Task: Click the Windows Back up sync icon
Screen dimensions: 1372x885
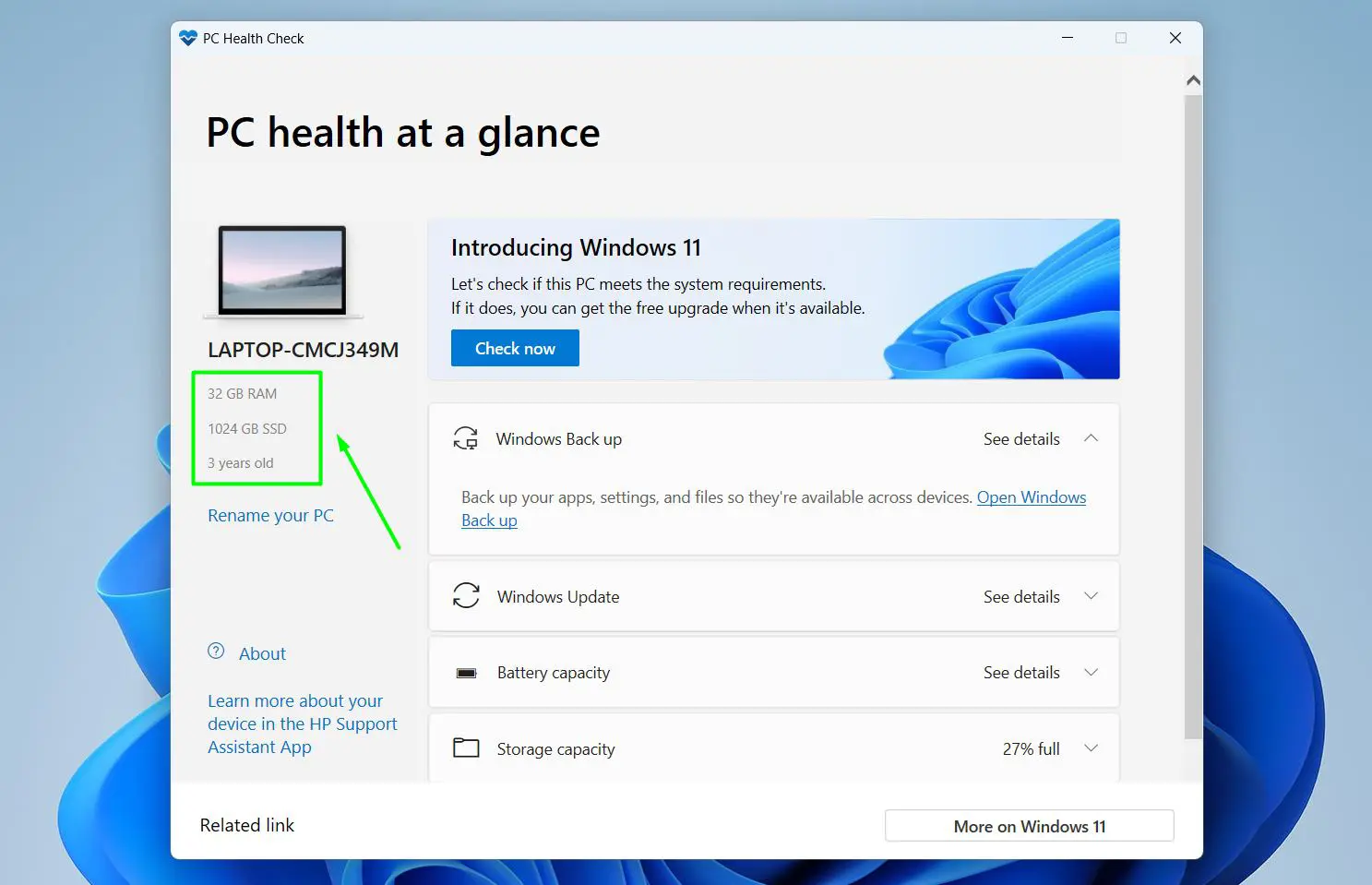Action: tap(466, 438)
